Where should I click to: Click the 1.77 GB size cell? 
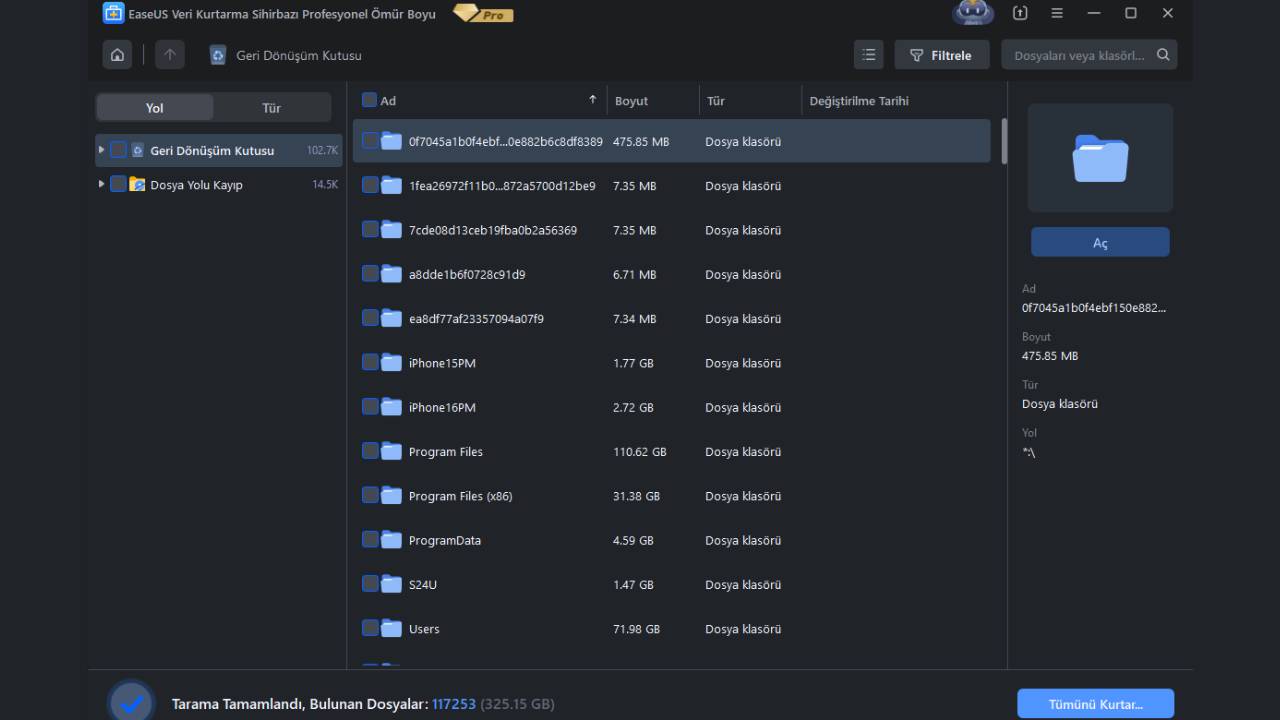[633, 363]
